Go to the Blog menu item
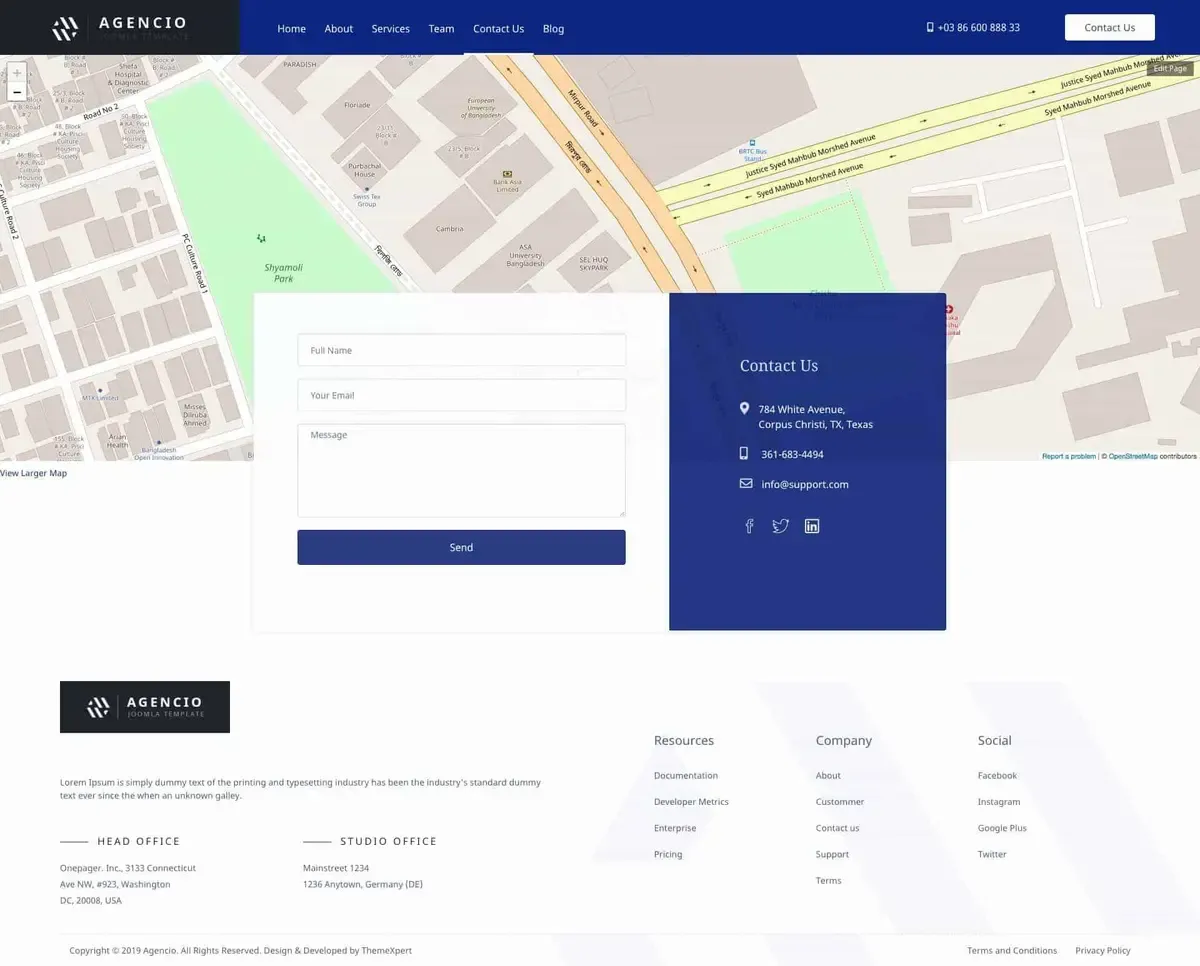This screenshot has height=966, width=1200. pos(553,29)
